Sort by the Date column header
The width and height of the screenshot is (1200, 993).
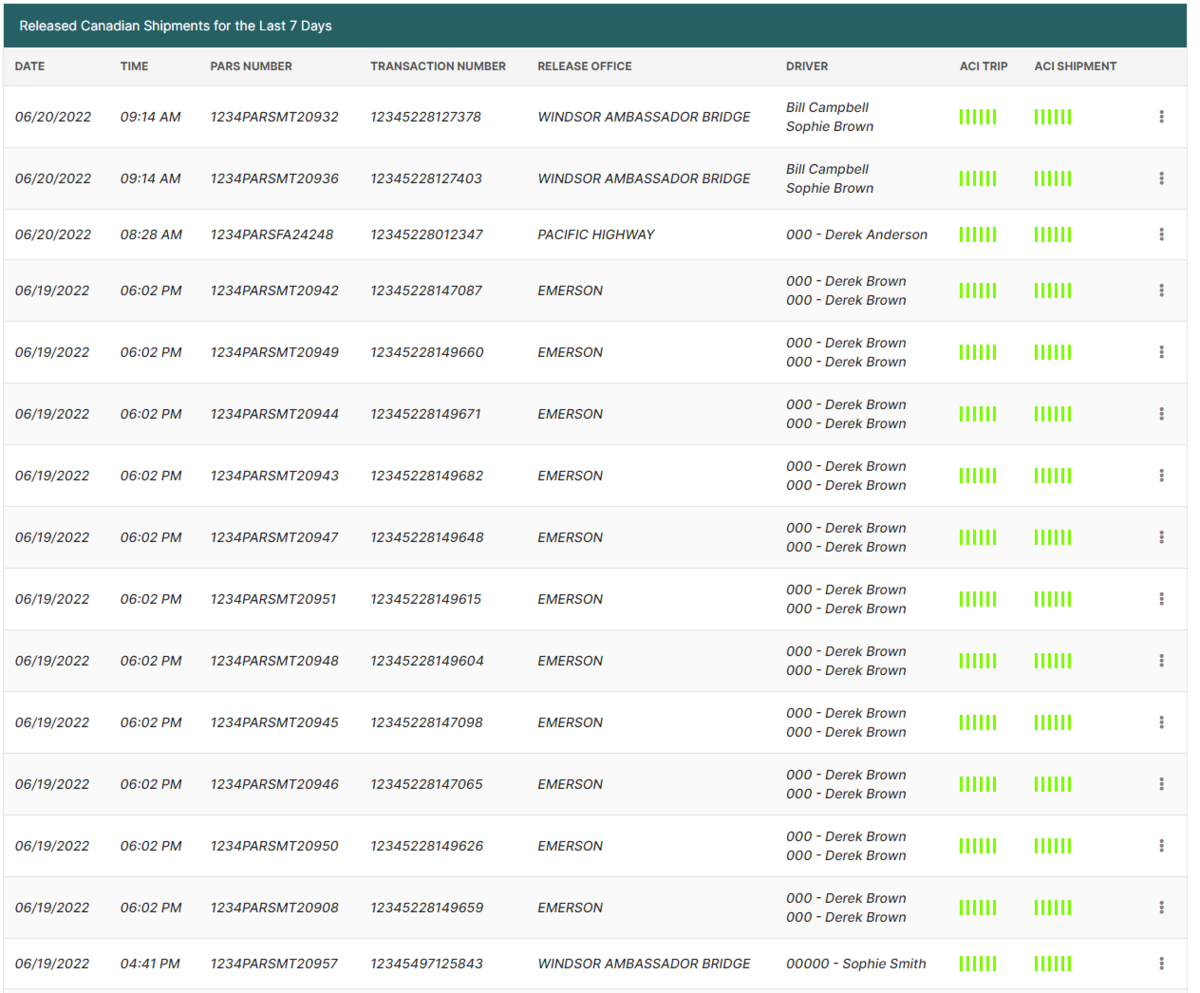tap(30, 67)
